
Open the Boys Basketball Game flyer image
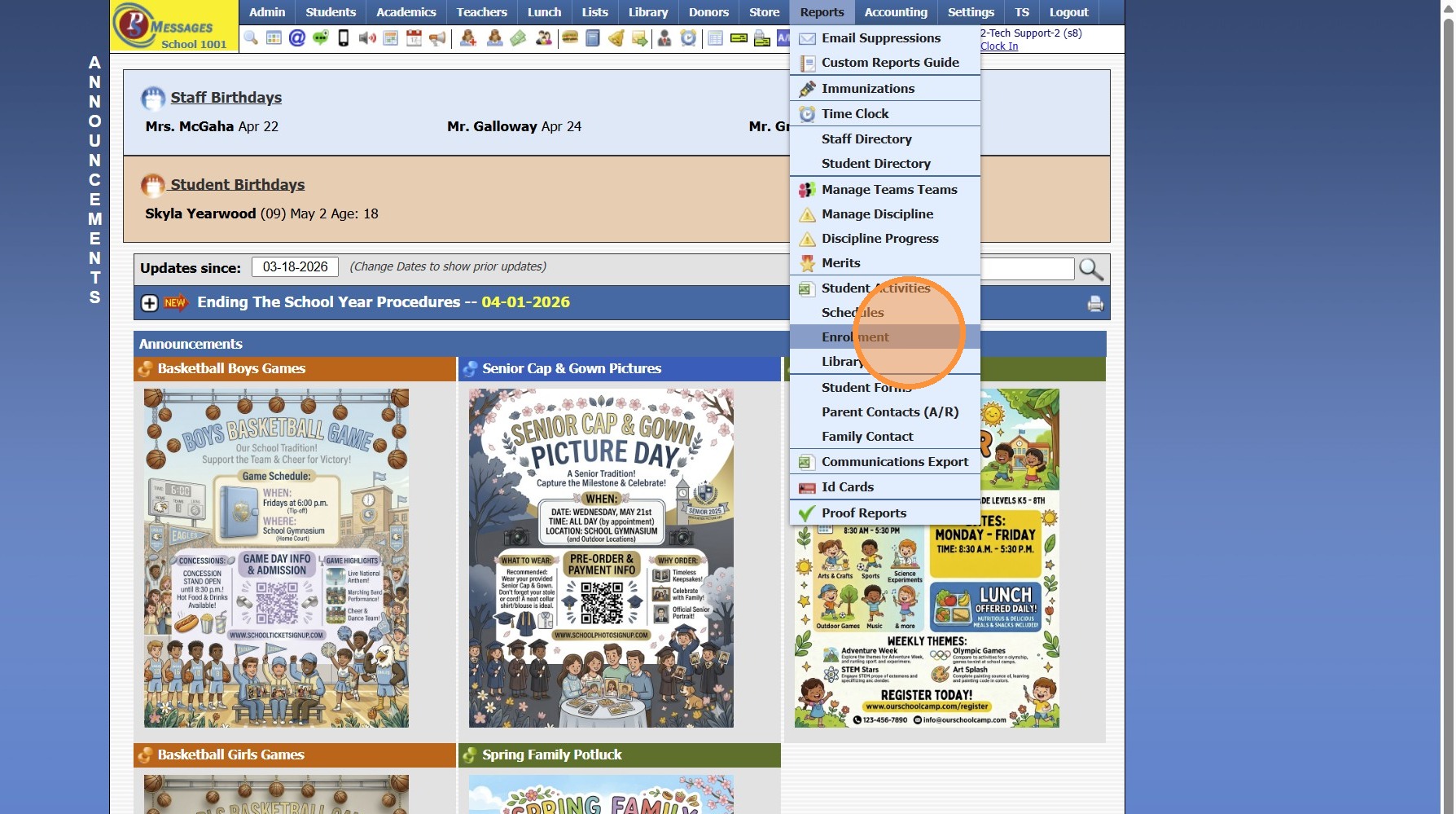276,558
